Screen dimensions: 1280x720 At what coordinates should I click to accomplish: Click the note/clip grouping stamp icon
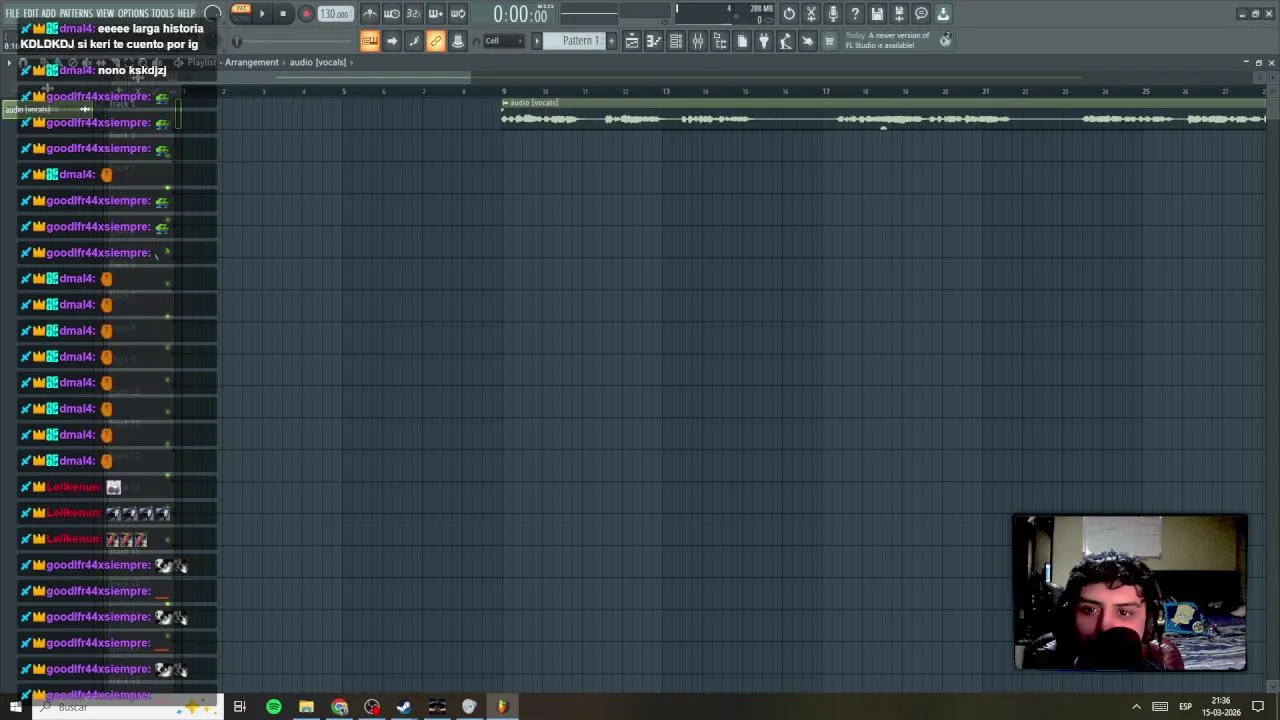[x=458, y=41]
